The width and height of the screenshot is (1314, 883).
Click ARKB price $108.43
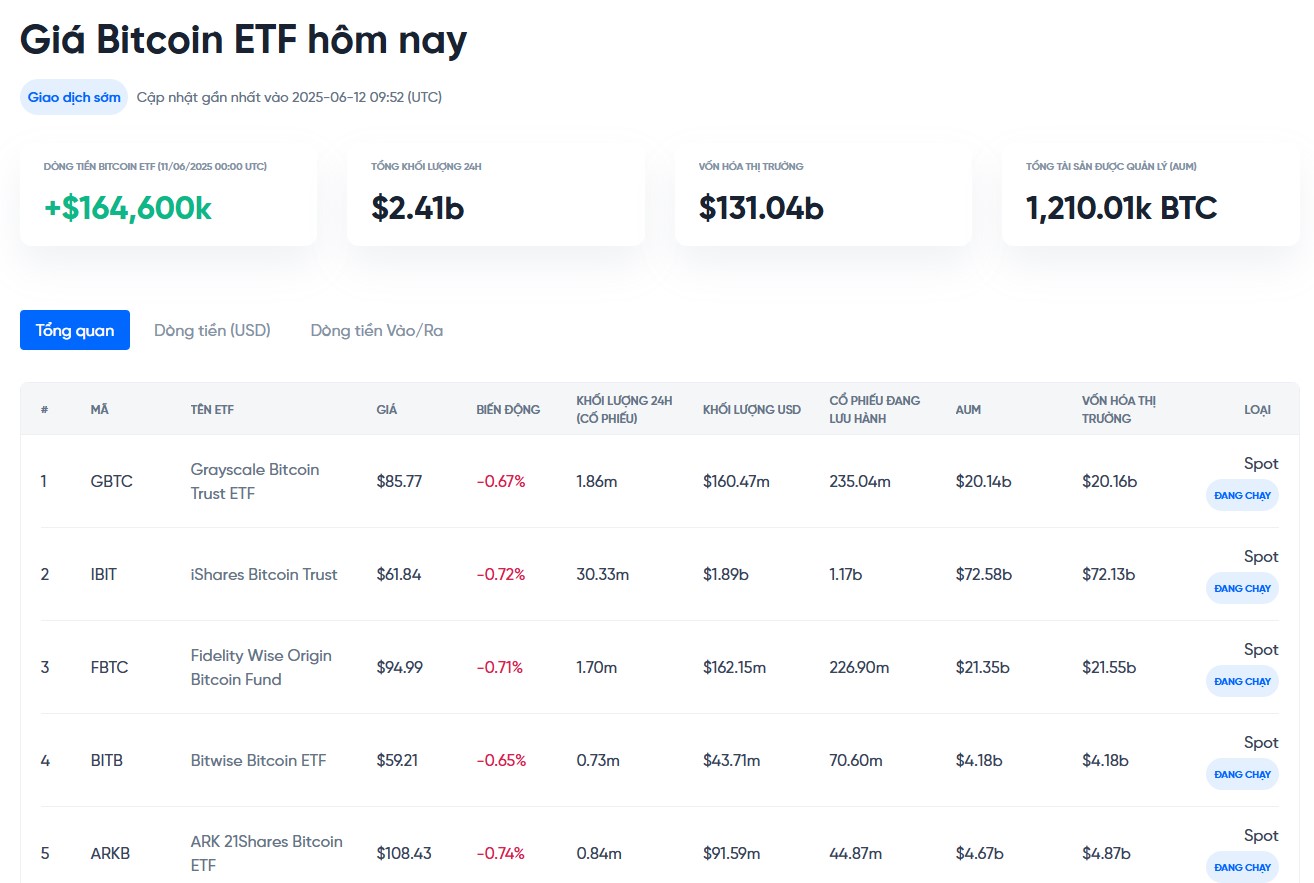click(404, 853)
